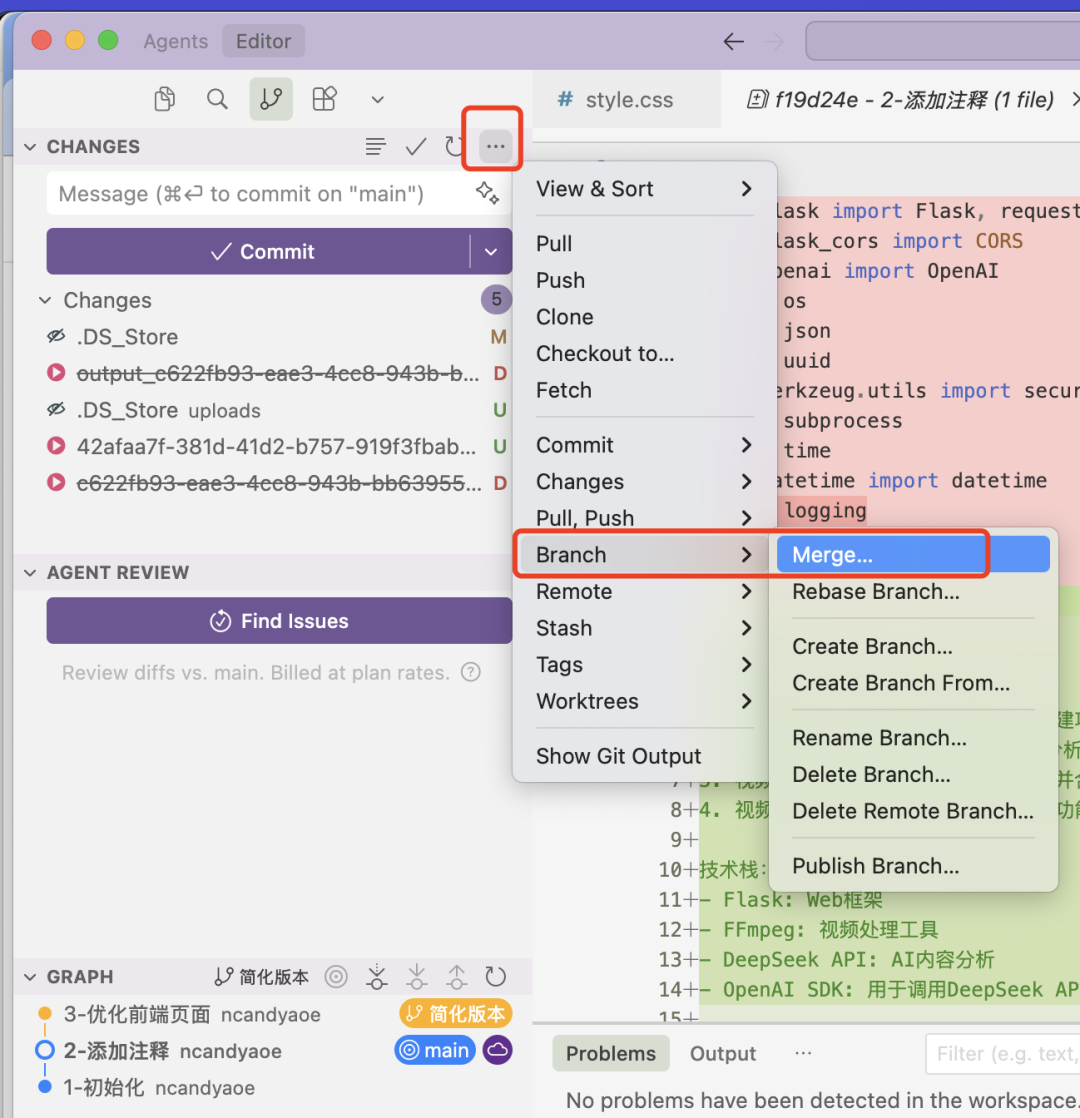
Task: Click the refresh icon in Changes header
Action: tap(456, 147)
